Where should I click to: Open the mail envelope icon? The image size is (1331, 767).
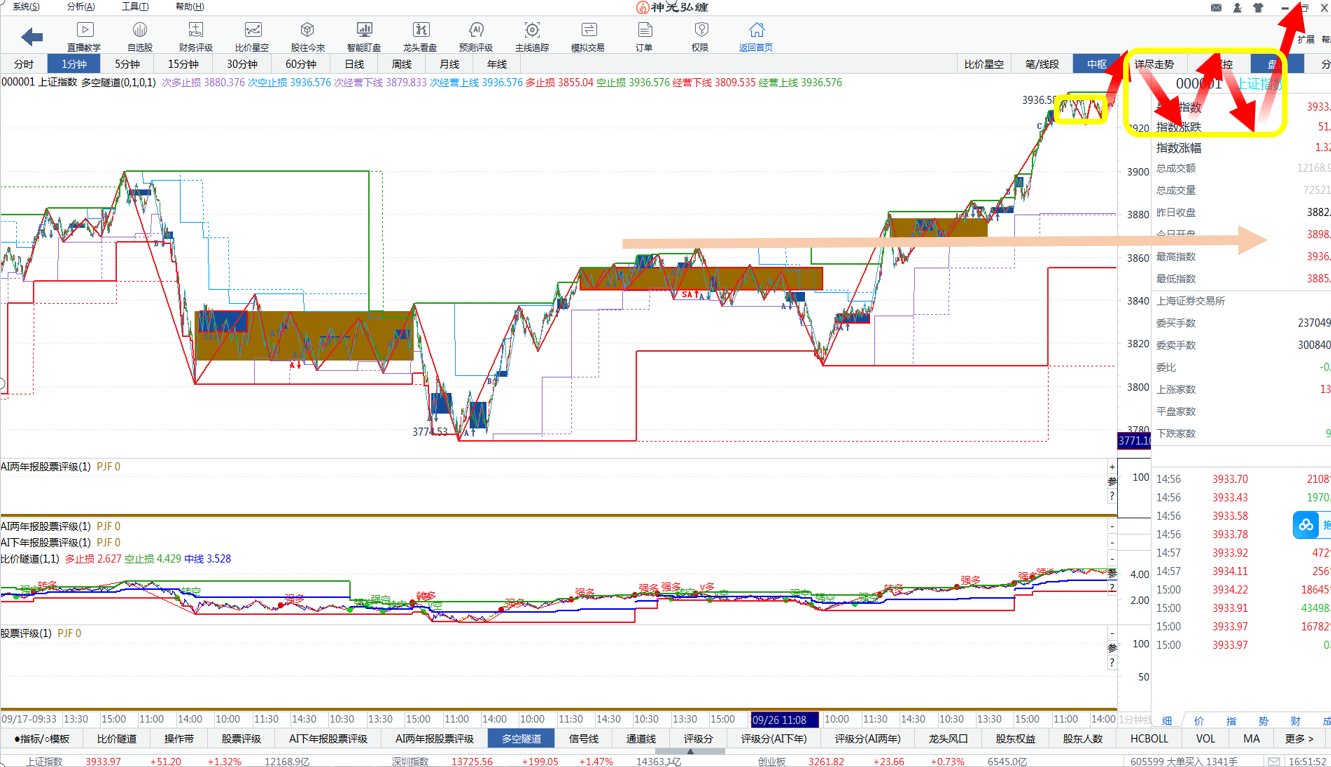[1216, 8]
